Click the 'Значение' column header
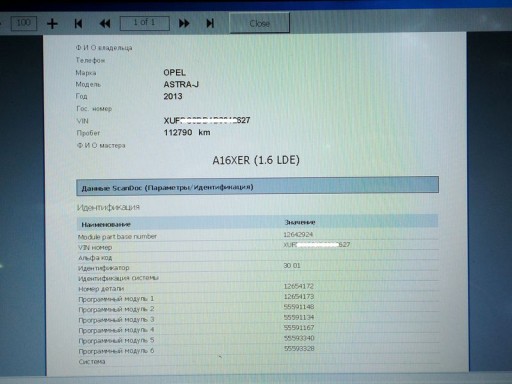The width and height of the screenshot is (512, 384). (300, 222)
